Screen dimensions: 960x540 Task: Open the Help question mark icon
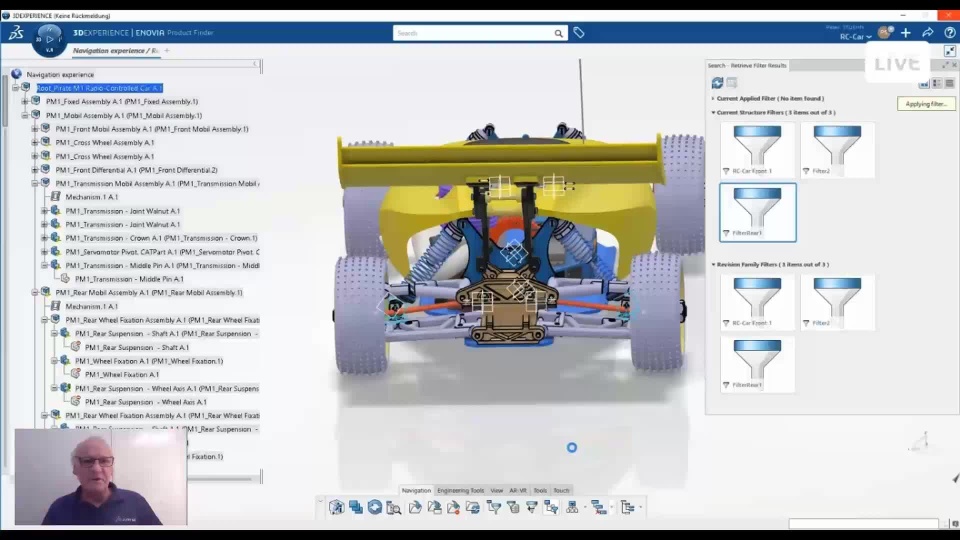coord(950,33)
